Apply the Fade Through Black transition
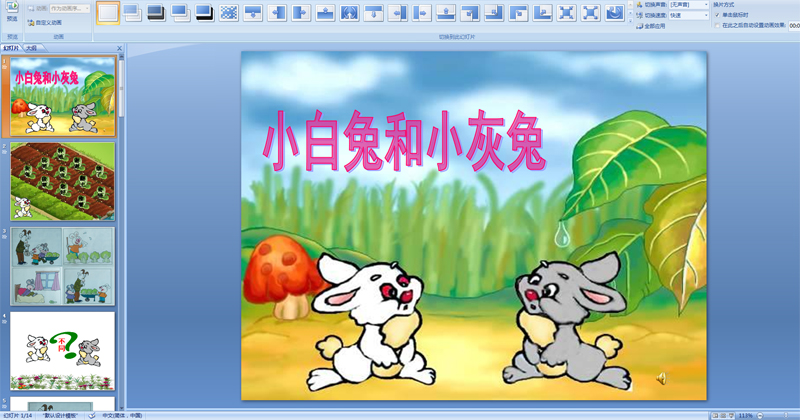800x420 pixels. 156,13
